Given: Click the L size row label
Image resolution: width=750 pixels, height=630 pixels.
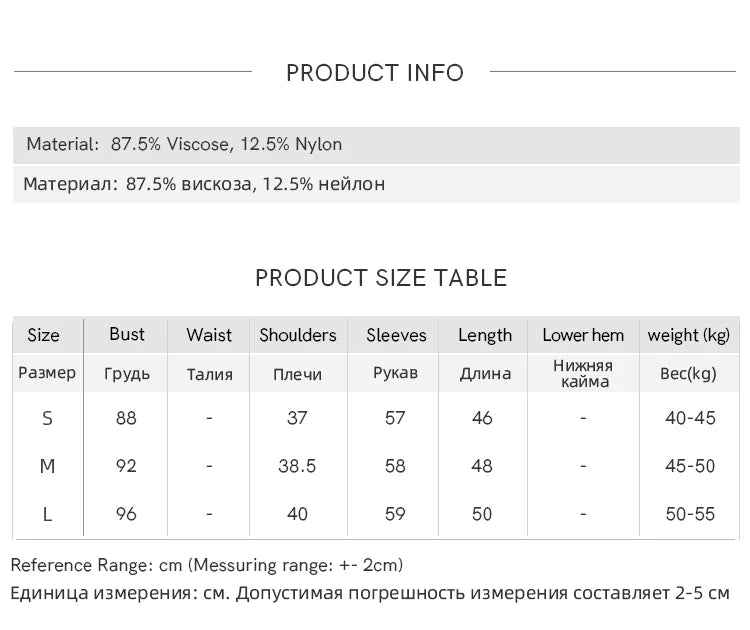Looking at the screenshot, I should (x=47, y=514).
